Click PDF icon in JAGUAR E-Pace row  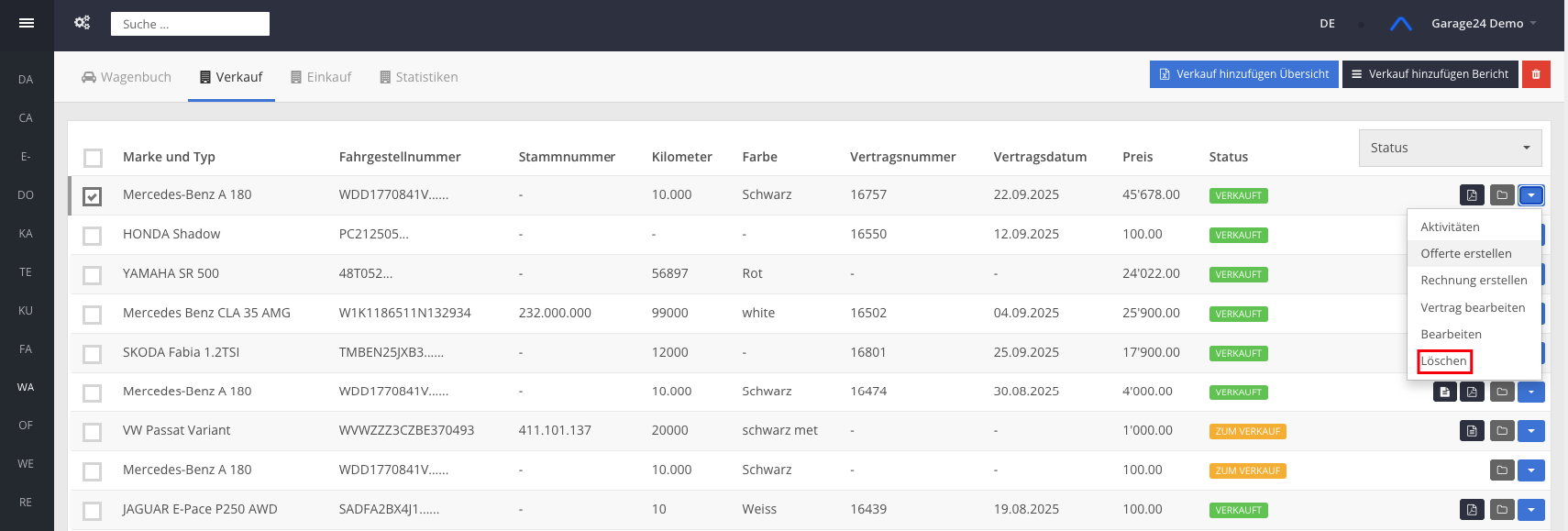(x=1472, y=510)
